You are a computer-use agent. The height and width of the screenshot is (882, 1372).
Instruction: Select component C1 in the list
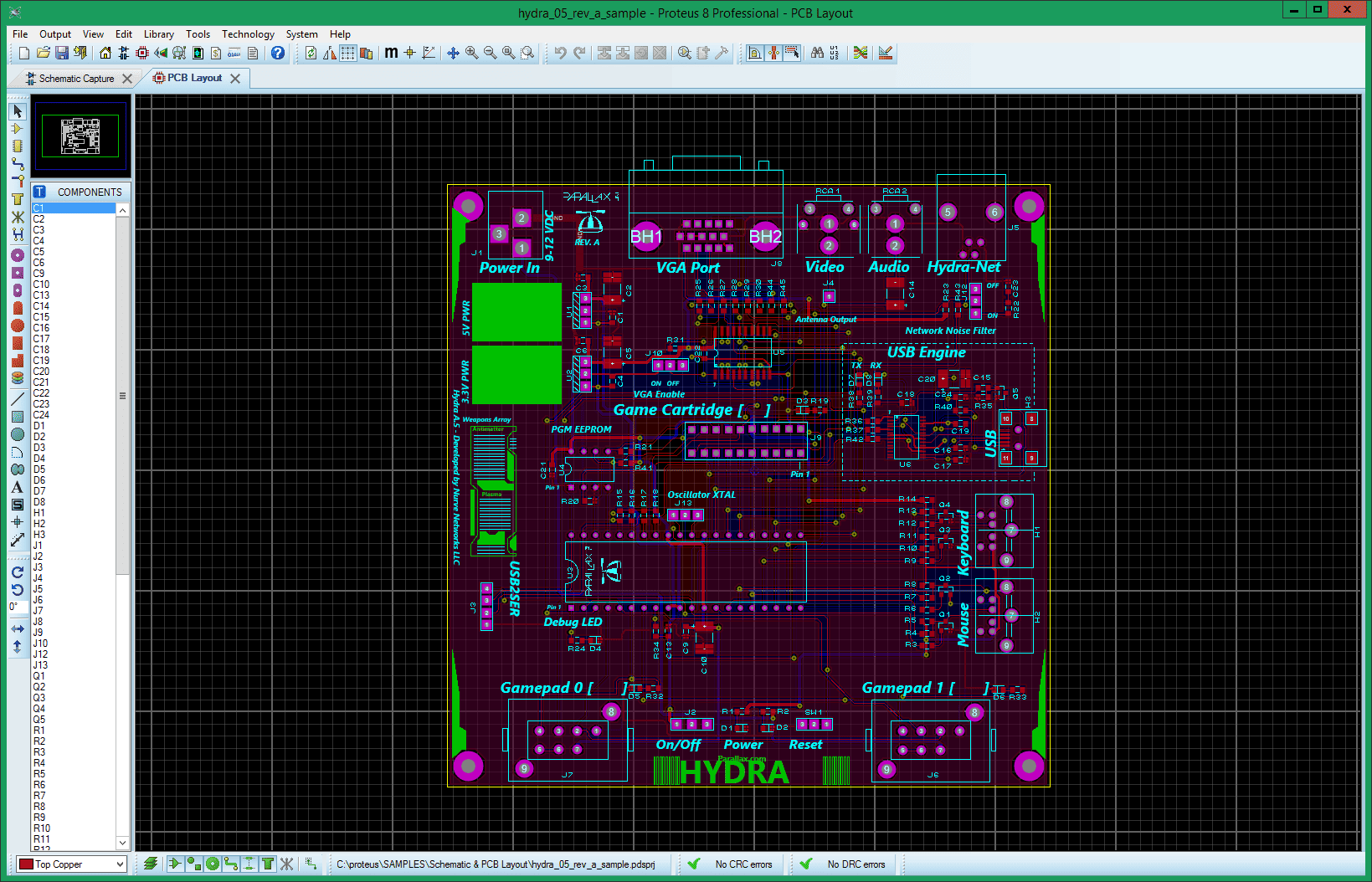(74, 208)
